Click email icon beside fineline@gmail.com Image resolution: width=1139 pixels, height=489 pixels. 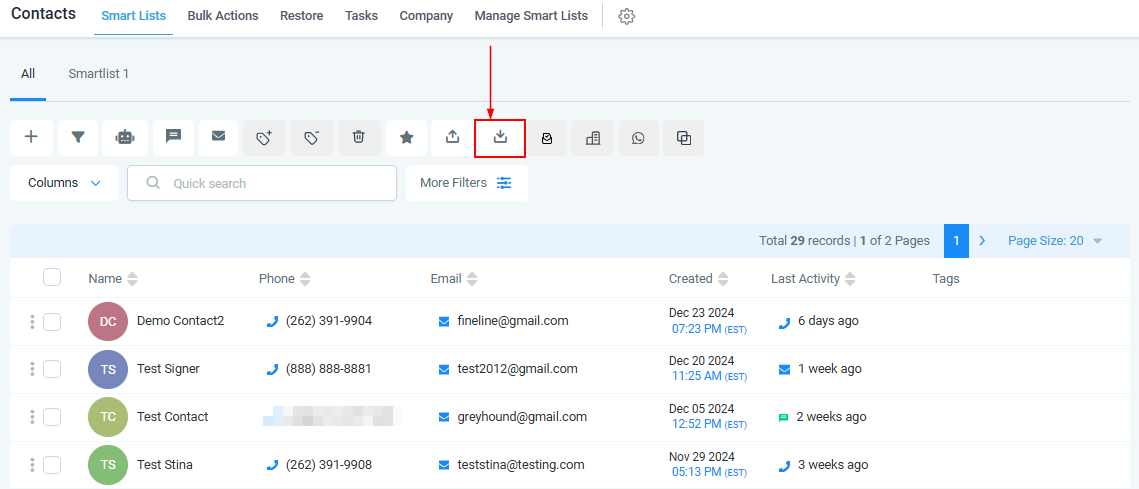tap(444, 321)
